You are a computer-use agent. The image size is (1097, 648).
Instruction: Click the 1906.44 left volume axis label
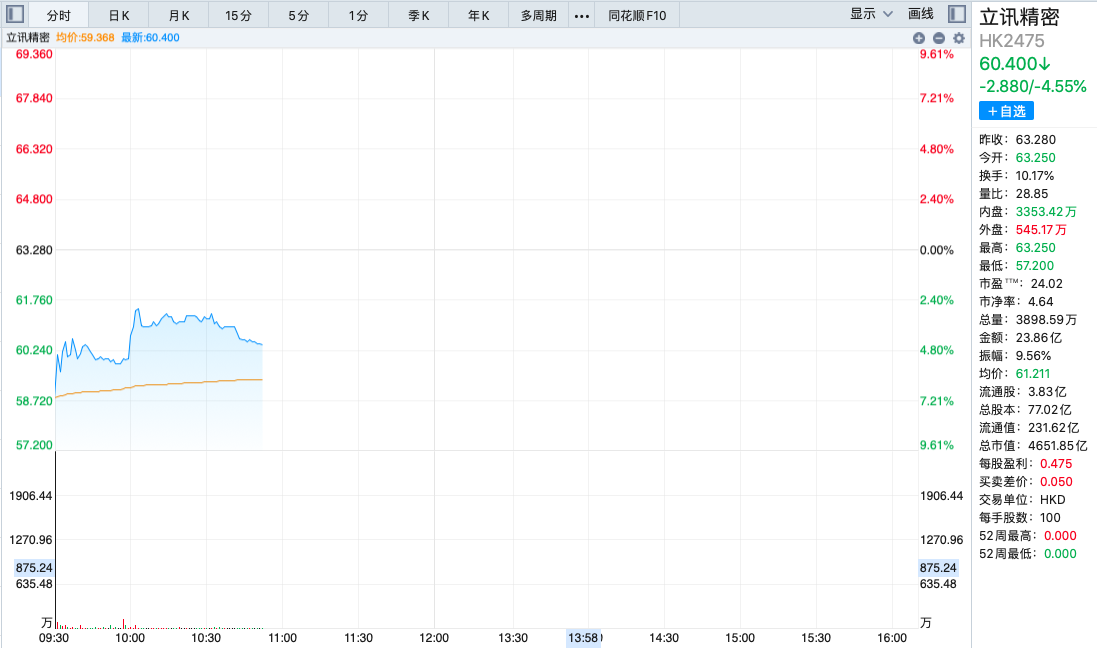tap(31, 496)
